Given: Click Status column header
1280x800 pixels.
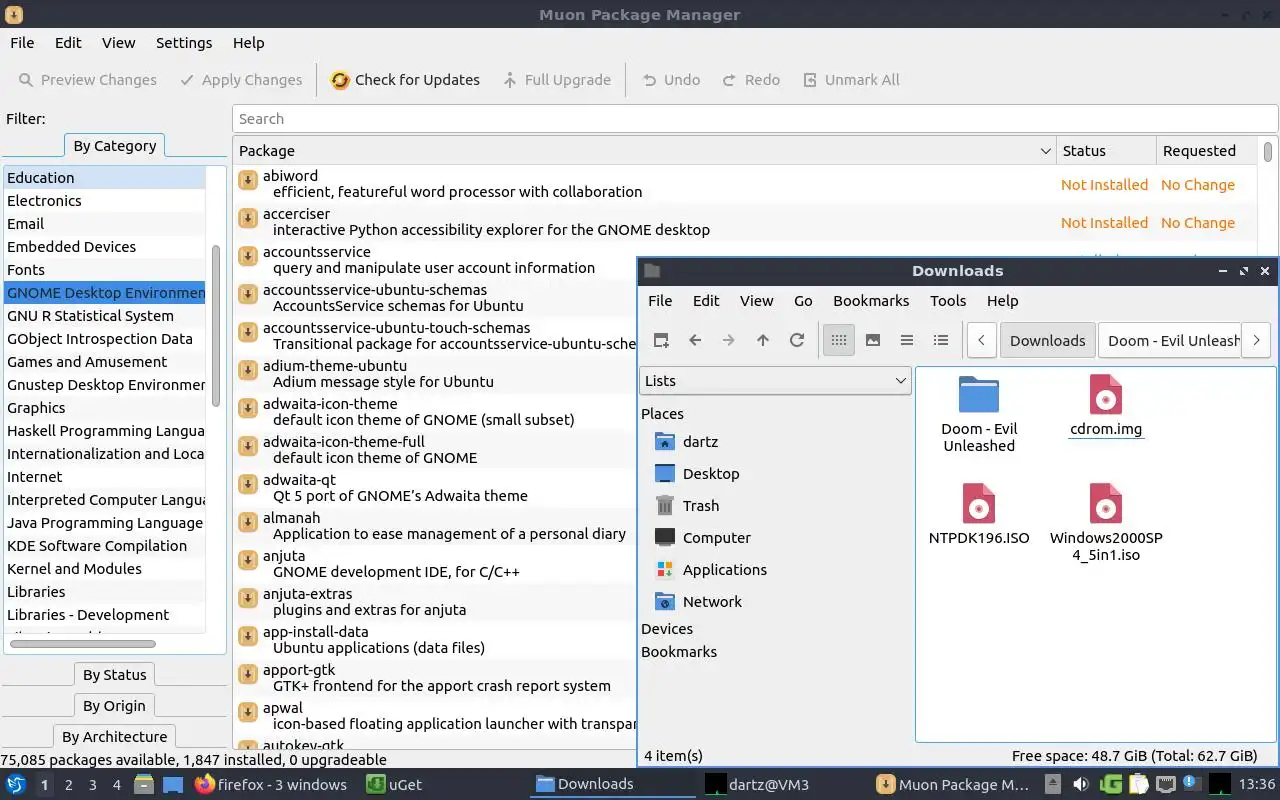Looking at the screenshot, I should pos(1105,151).
